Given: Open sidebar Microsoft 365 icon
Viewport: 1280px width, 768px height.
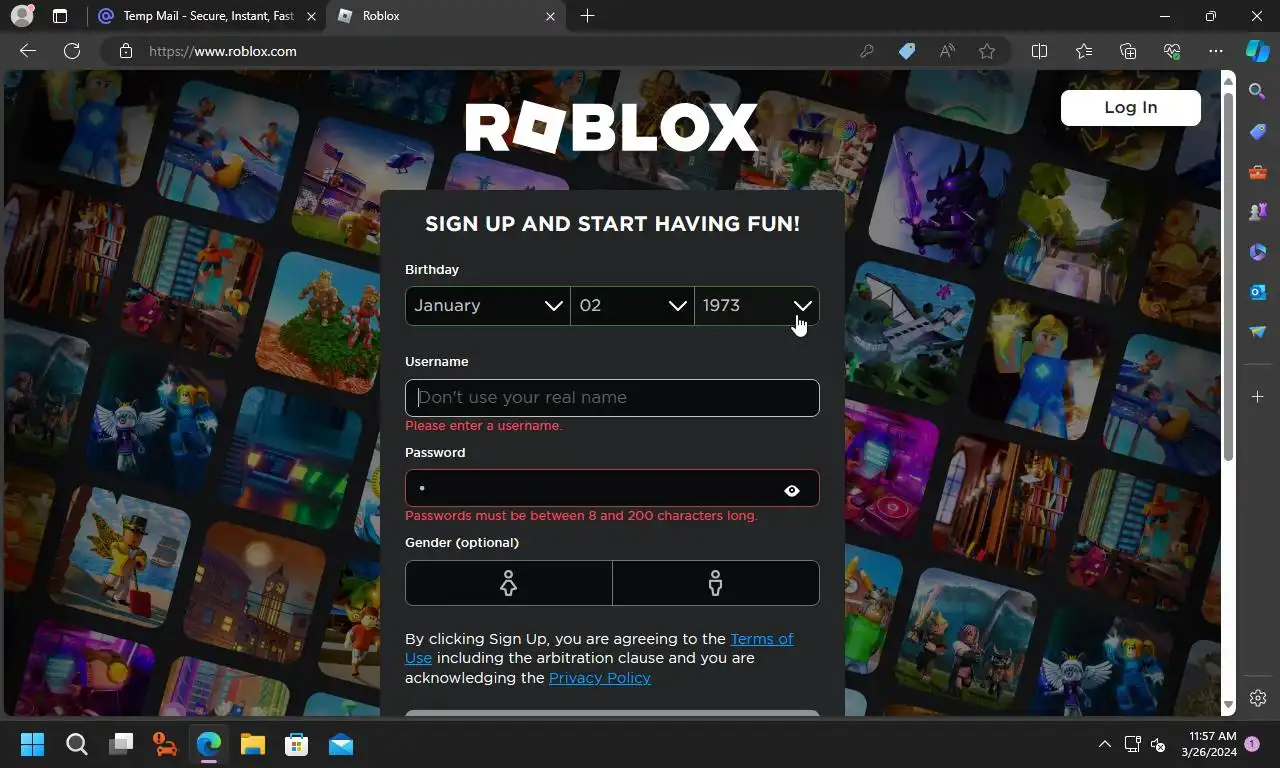Looking at the screenshot, I should pos(1258,252).
